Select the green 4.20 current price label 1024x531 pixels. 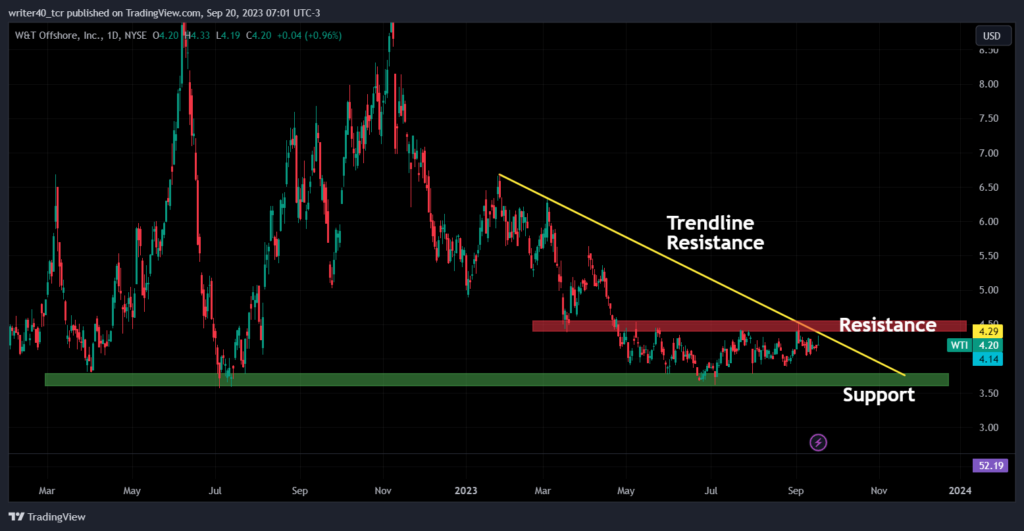(988, 346)
